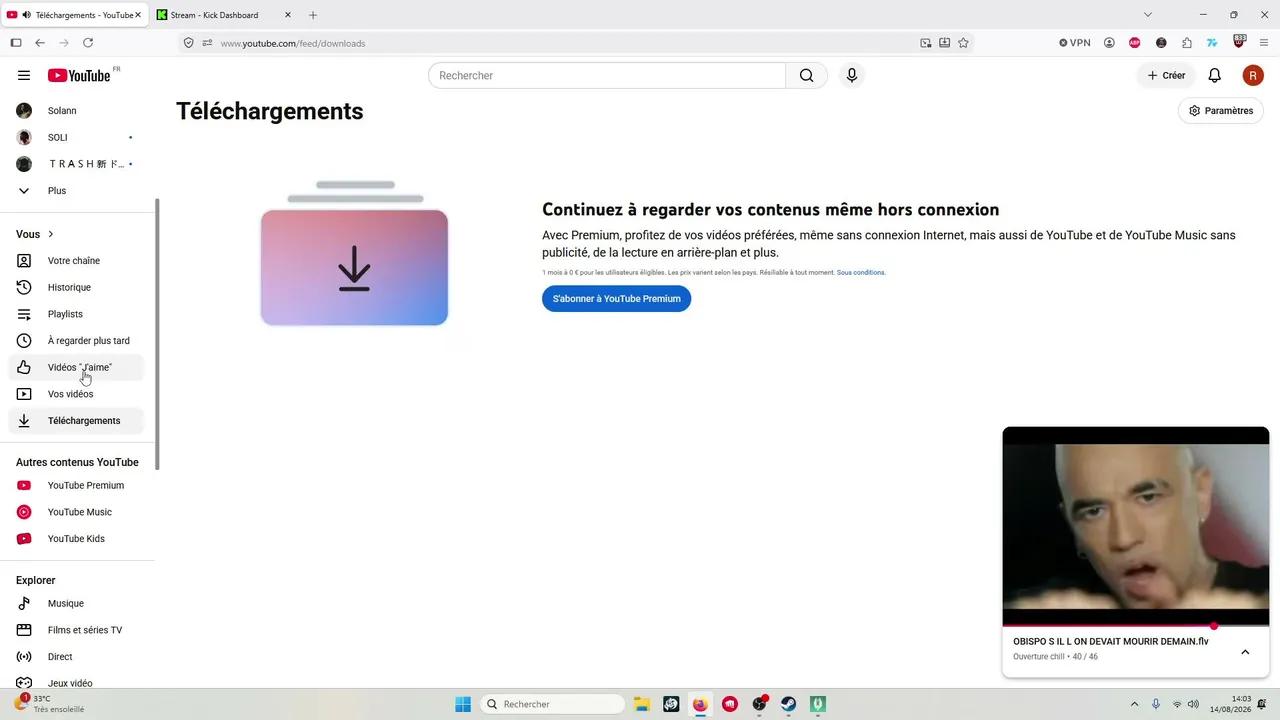The image size is (1280, 720).
Task: Click the YouTube search input field
Action: pyautogui.click(x=607, y=75)
